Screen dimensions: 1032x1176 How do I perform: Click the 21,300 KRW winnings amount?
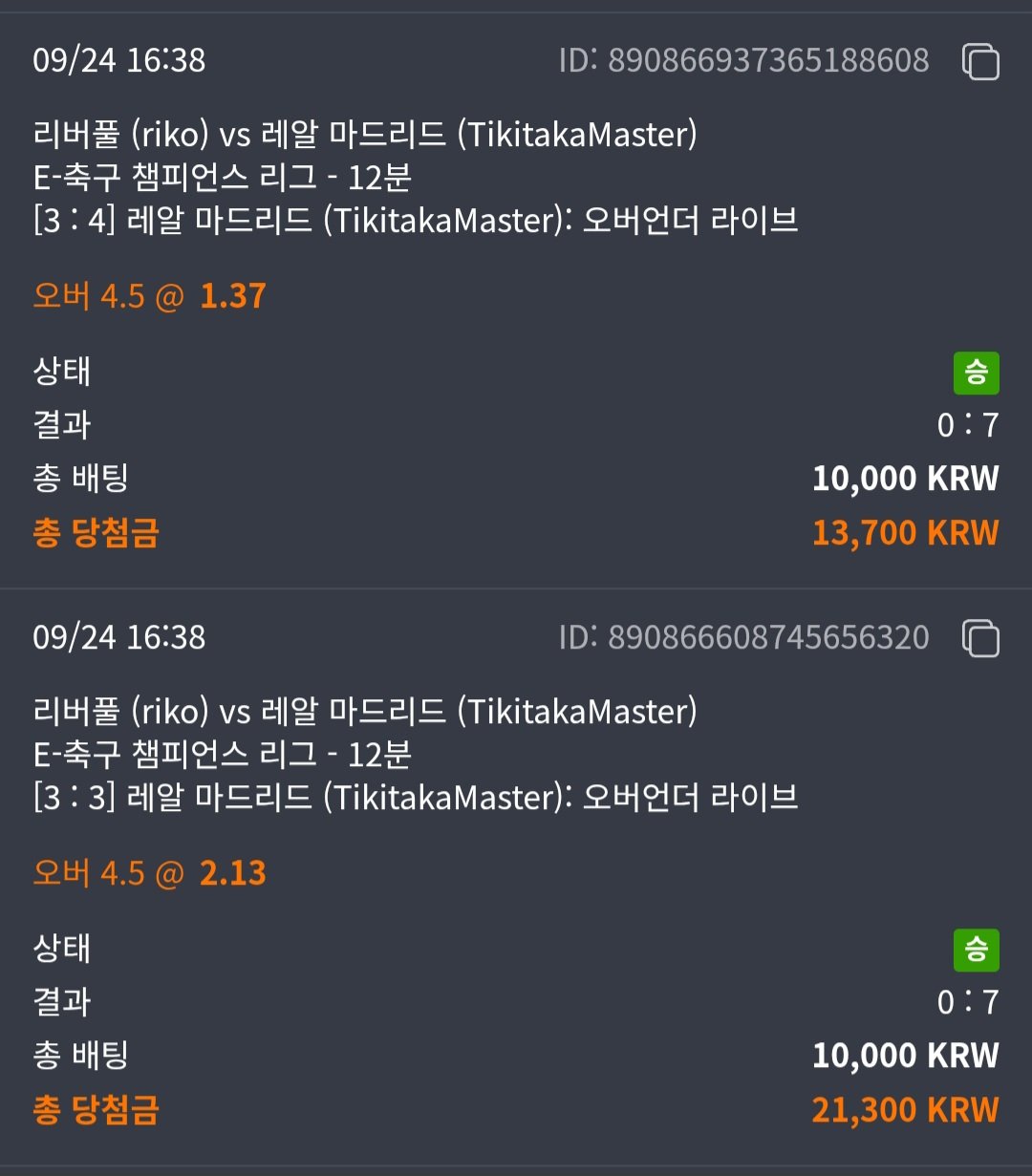pos(905,1109)
